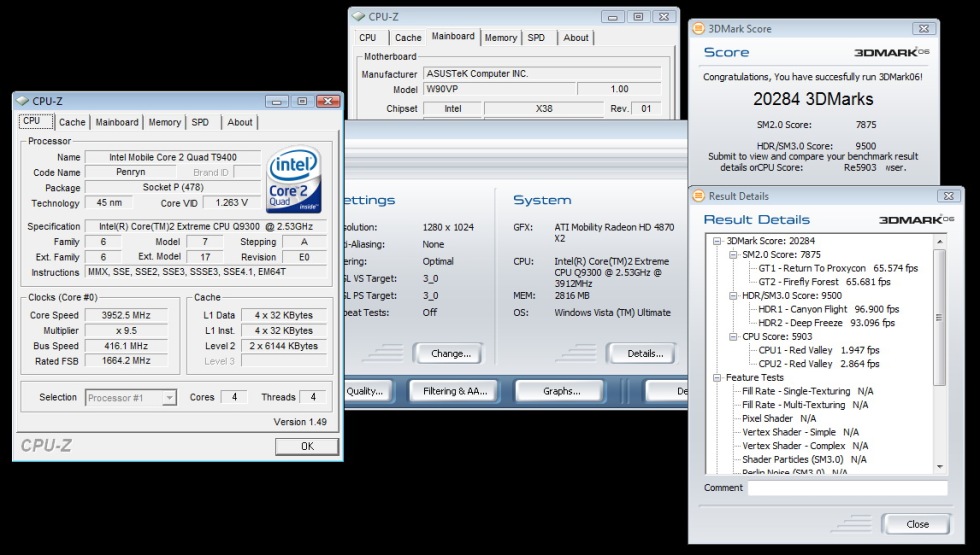This screenshot has height=555, width=980.
Task: Collapse the 3DMark Score: 20284 tree node
Action: [x=717, y=241]
